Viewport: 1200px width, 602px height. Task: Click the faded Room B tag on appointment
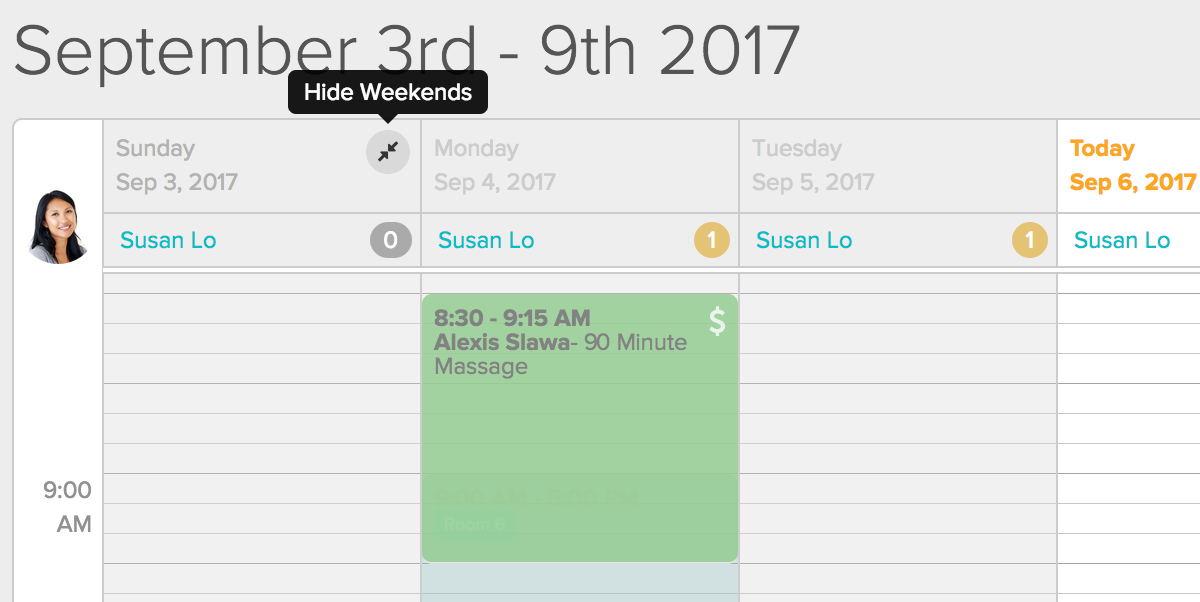pyautogui.click(x=476, y=524)
